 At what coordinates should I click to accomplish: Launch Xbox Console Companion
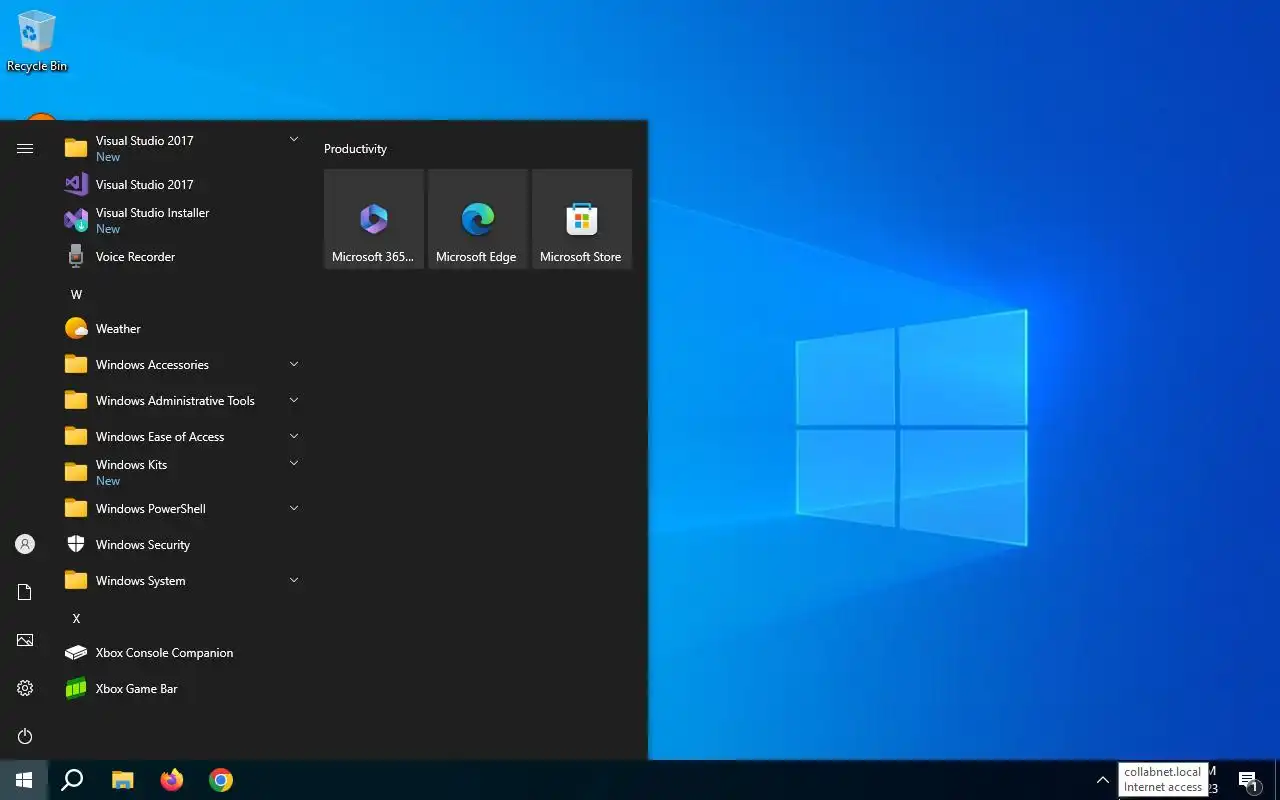pos(182,653)
